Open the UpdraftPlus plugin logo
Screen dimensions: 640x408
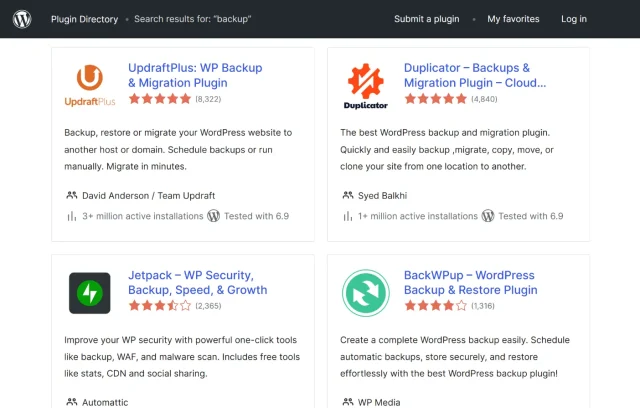click(x=90, y=86)
